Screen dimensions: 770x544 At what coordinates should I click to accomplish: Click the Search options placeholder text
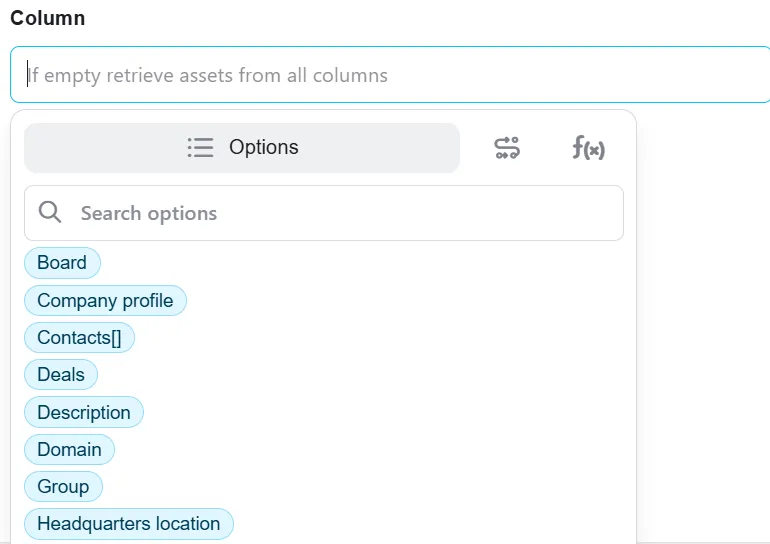pos(149,214)
